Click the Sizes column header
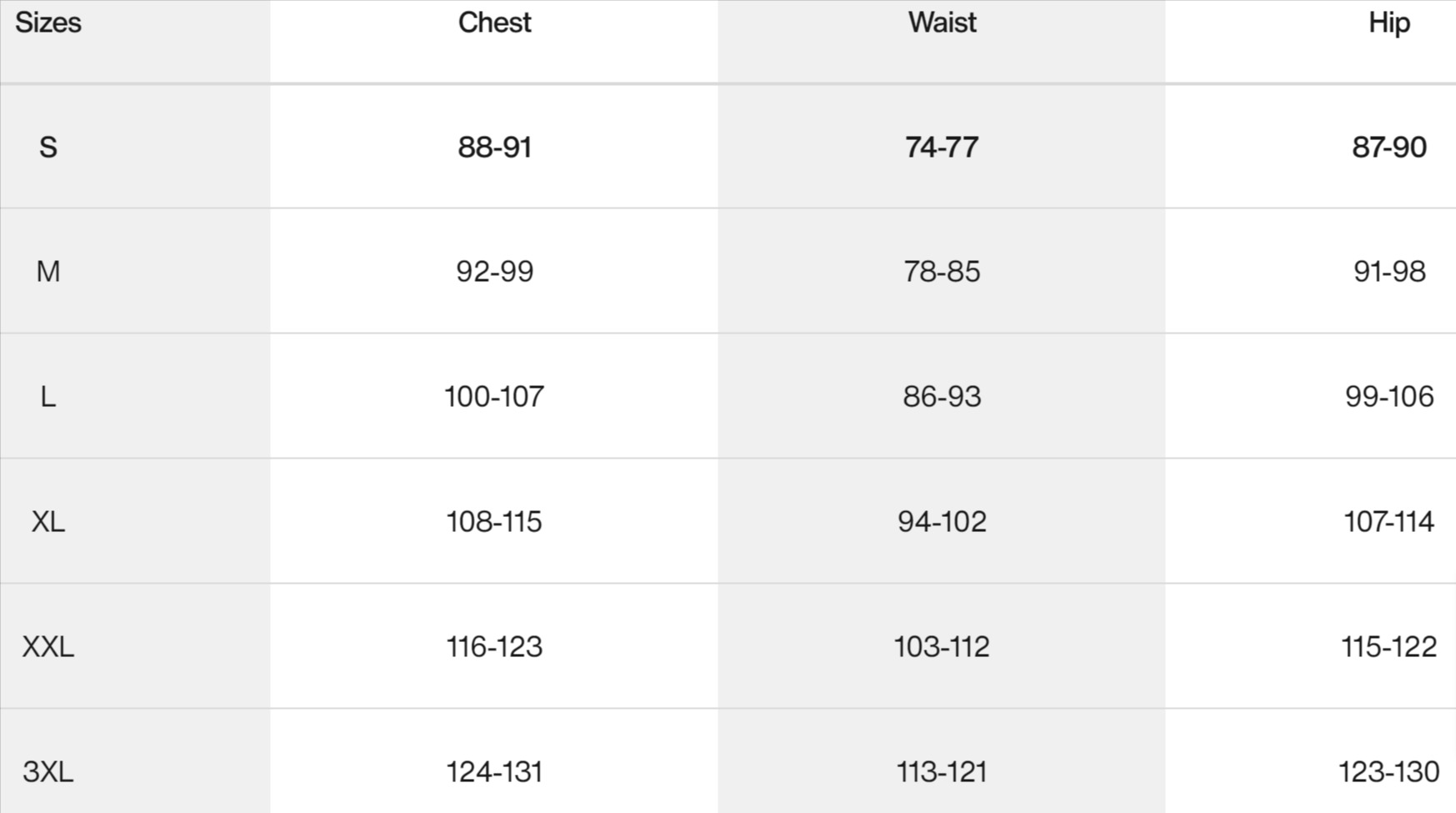Viewport: 1456px width, 813px height. [48, 23]
